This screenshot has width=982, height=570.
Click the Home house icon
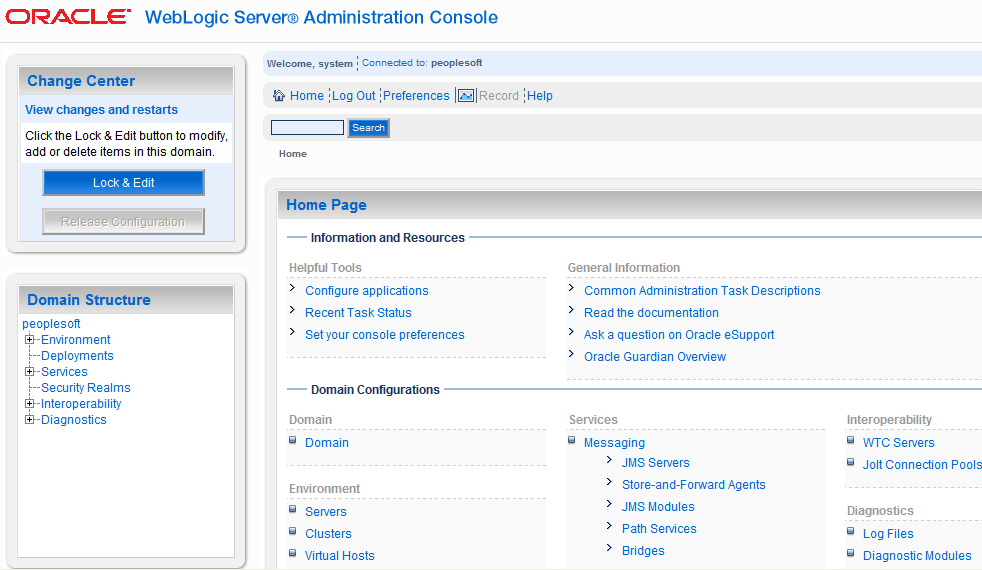279,96
